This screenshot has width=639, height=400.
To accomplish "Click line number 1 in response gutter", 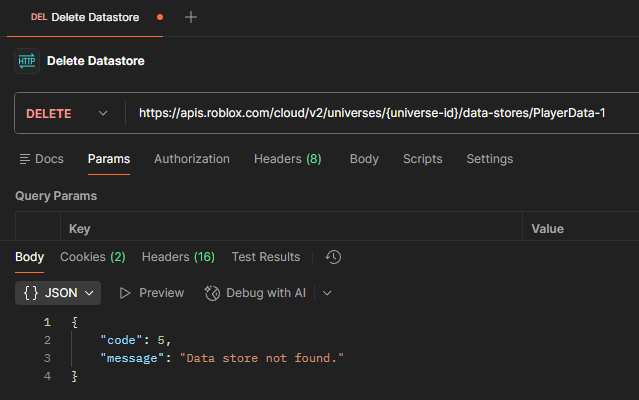I will [47, 322].
